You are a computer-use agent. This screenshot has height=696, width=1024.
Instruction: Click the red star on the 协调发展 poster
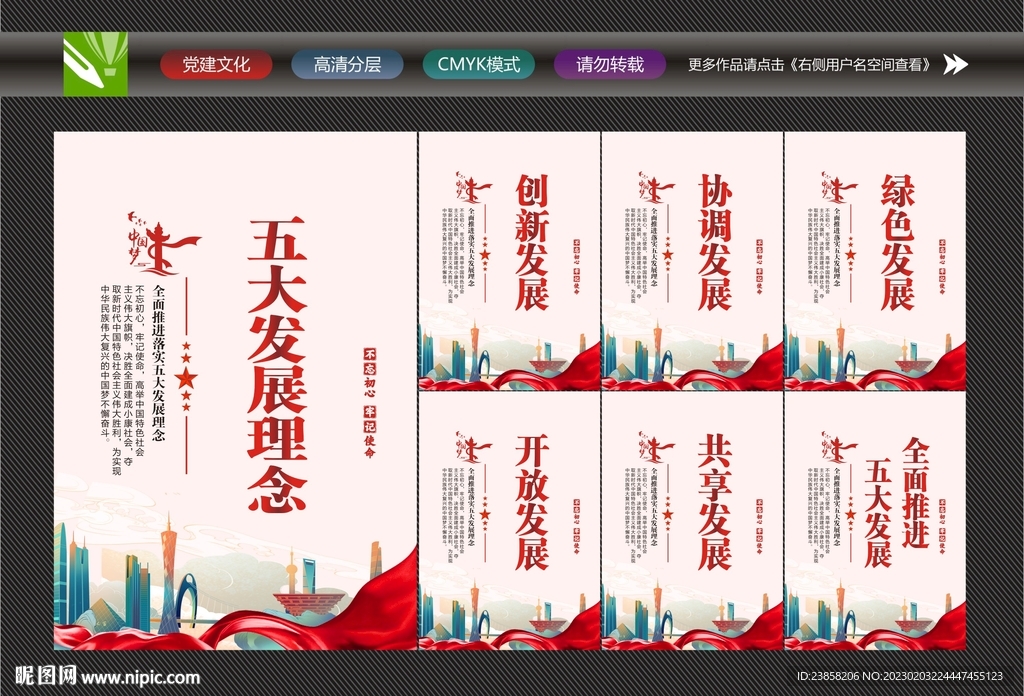(x=668, y=254)
